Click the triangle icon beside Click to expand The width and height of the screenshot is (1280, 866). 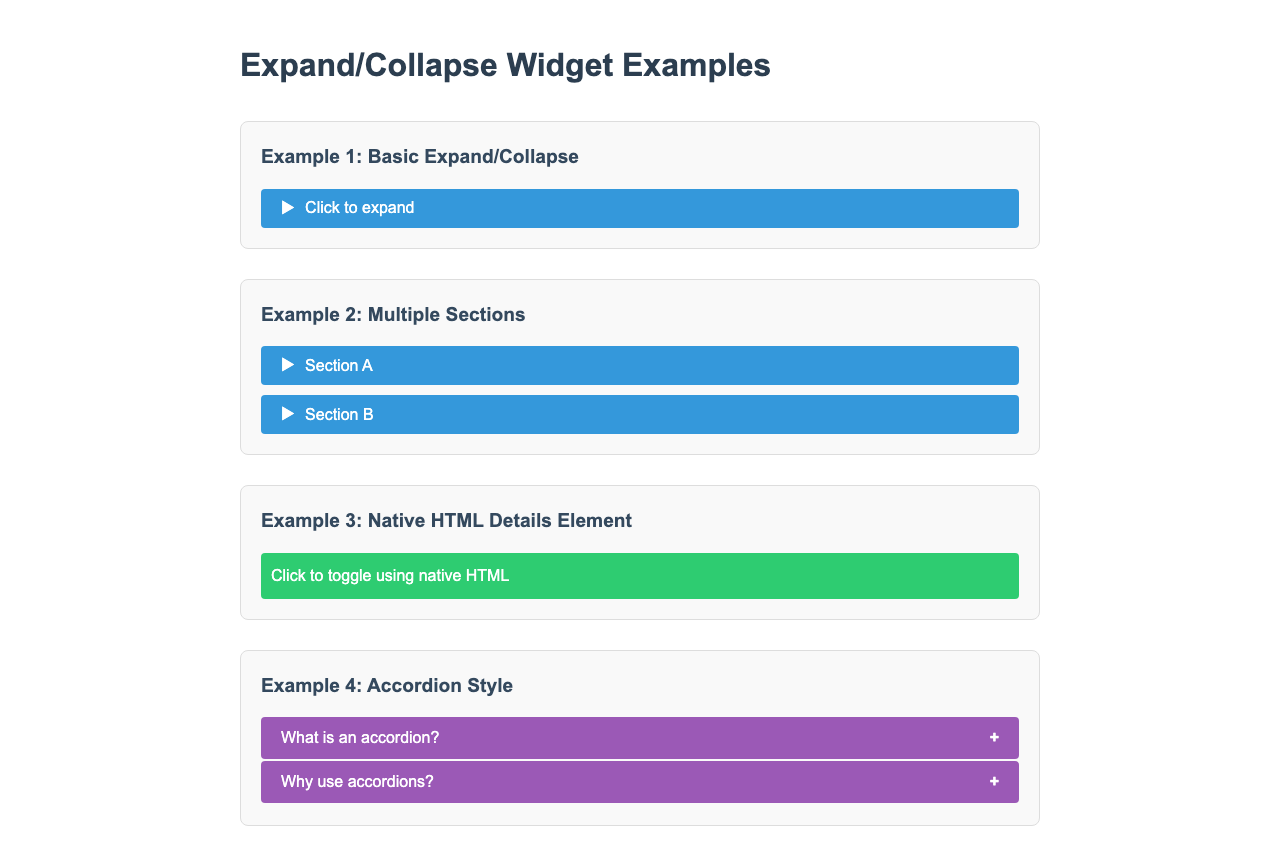point(288,208)
